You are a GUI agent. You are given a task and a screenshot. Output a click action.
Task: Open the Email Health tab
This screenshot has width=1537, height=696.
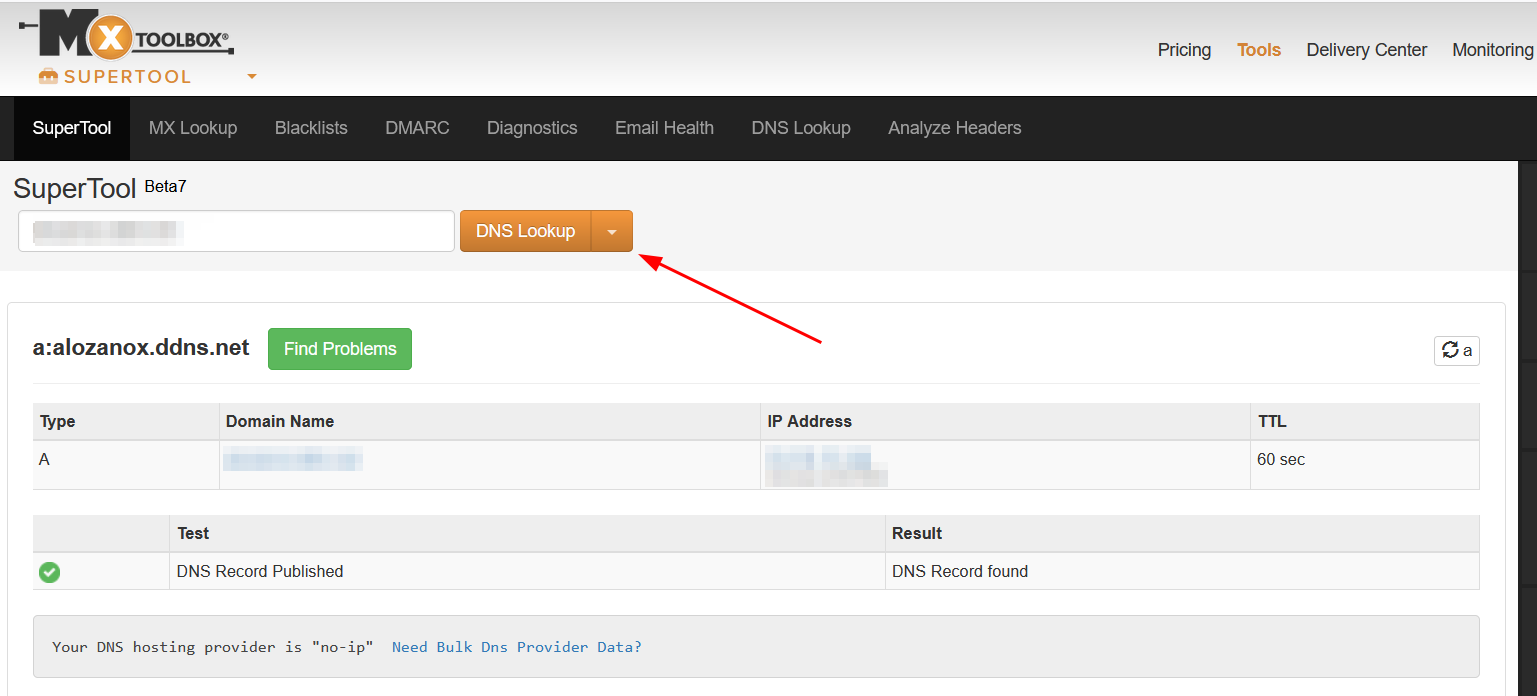coord(664,128)
